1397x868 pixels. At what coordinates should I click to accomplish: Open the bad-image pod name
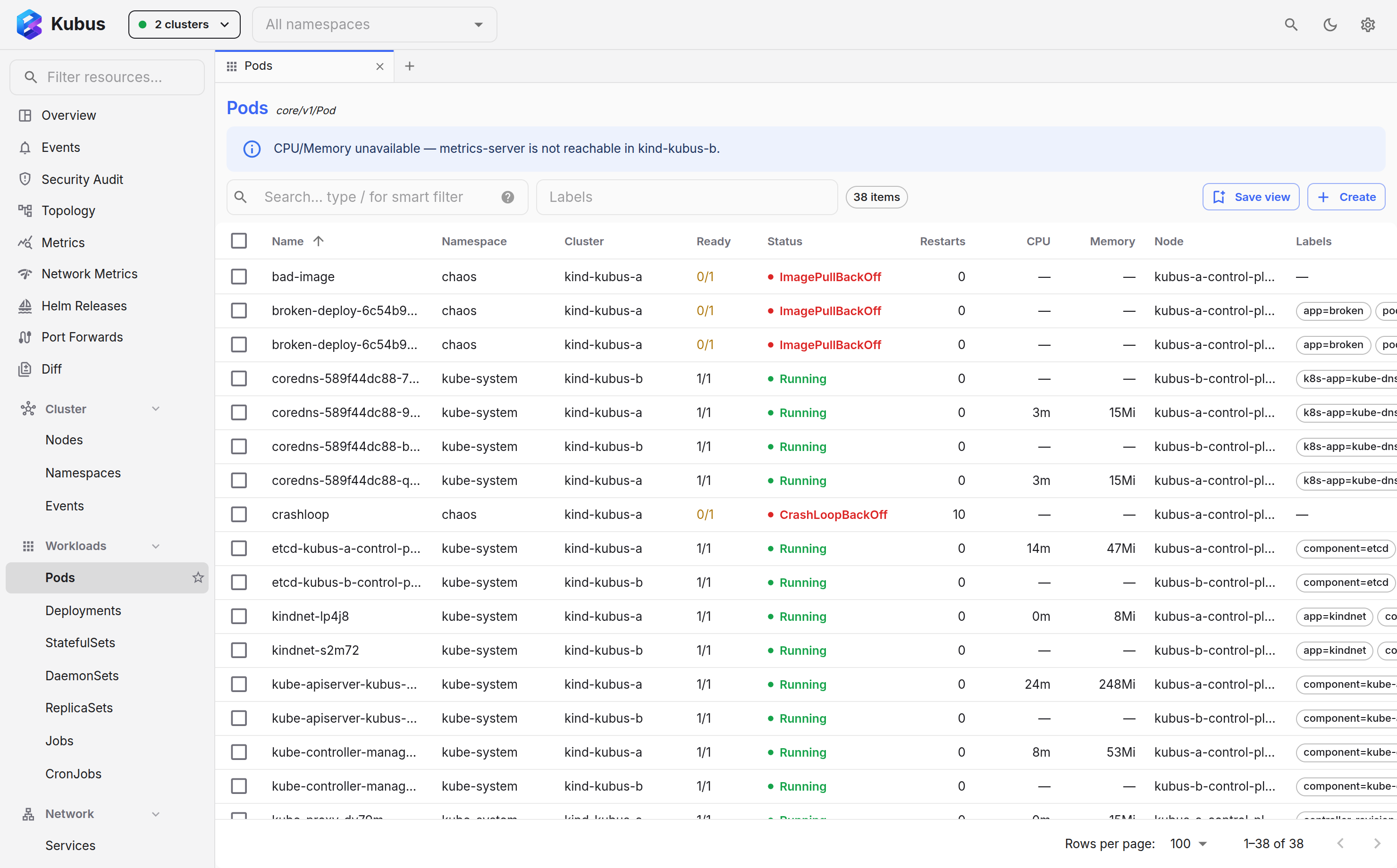(303, 277)
